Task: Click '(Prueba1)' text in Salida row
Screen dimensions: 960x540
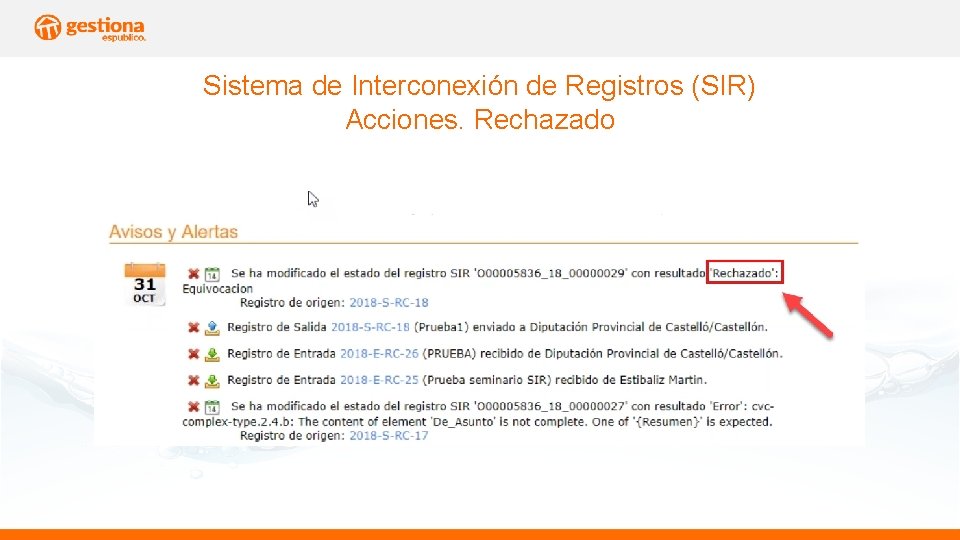Action: click(441, 327)
